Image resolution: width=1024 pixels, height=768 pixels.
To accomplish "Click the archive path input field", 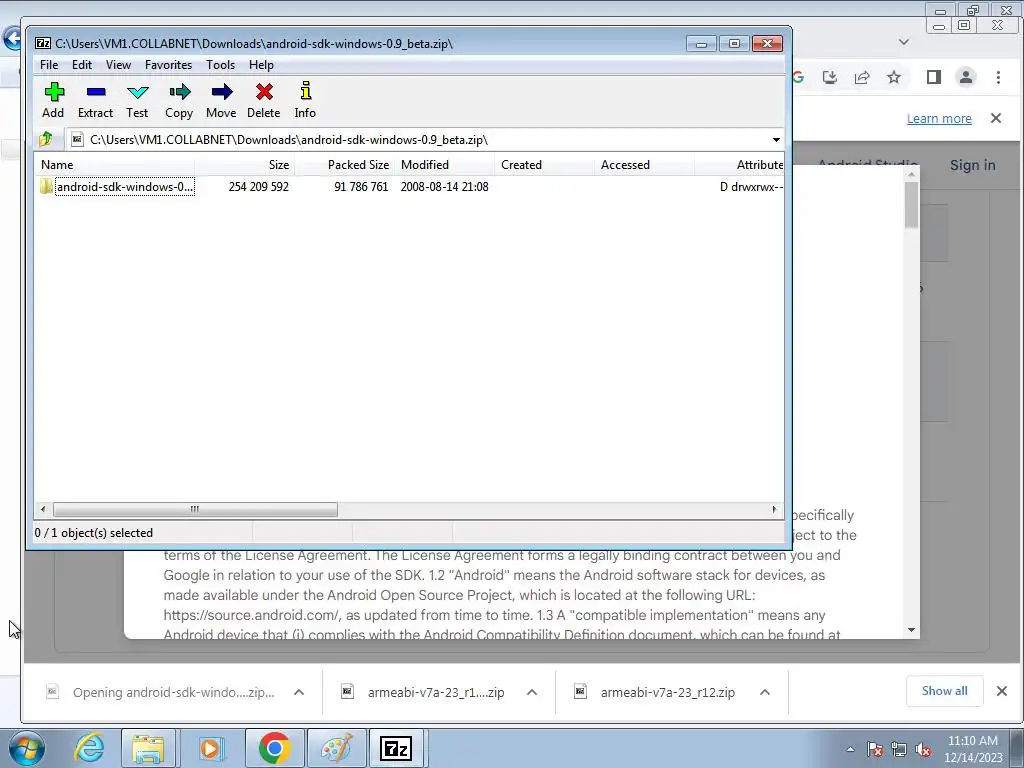I will pyautogui.click(x=418, y=140).
